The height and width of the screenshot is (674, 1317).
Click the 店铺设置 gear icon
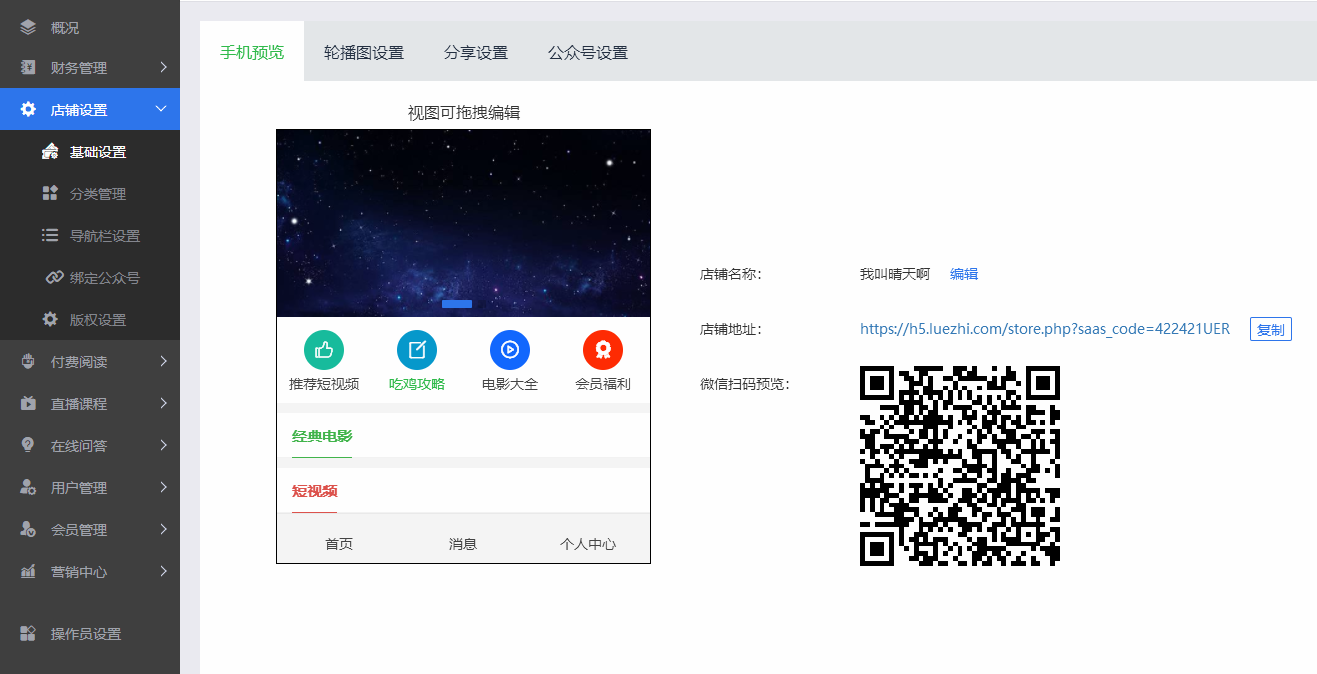[28, 110]
